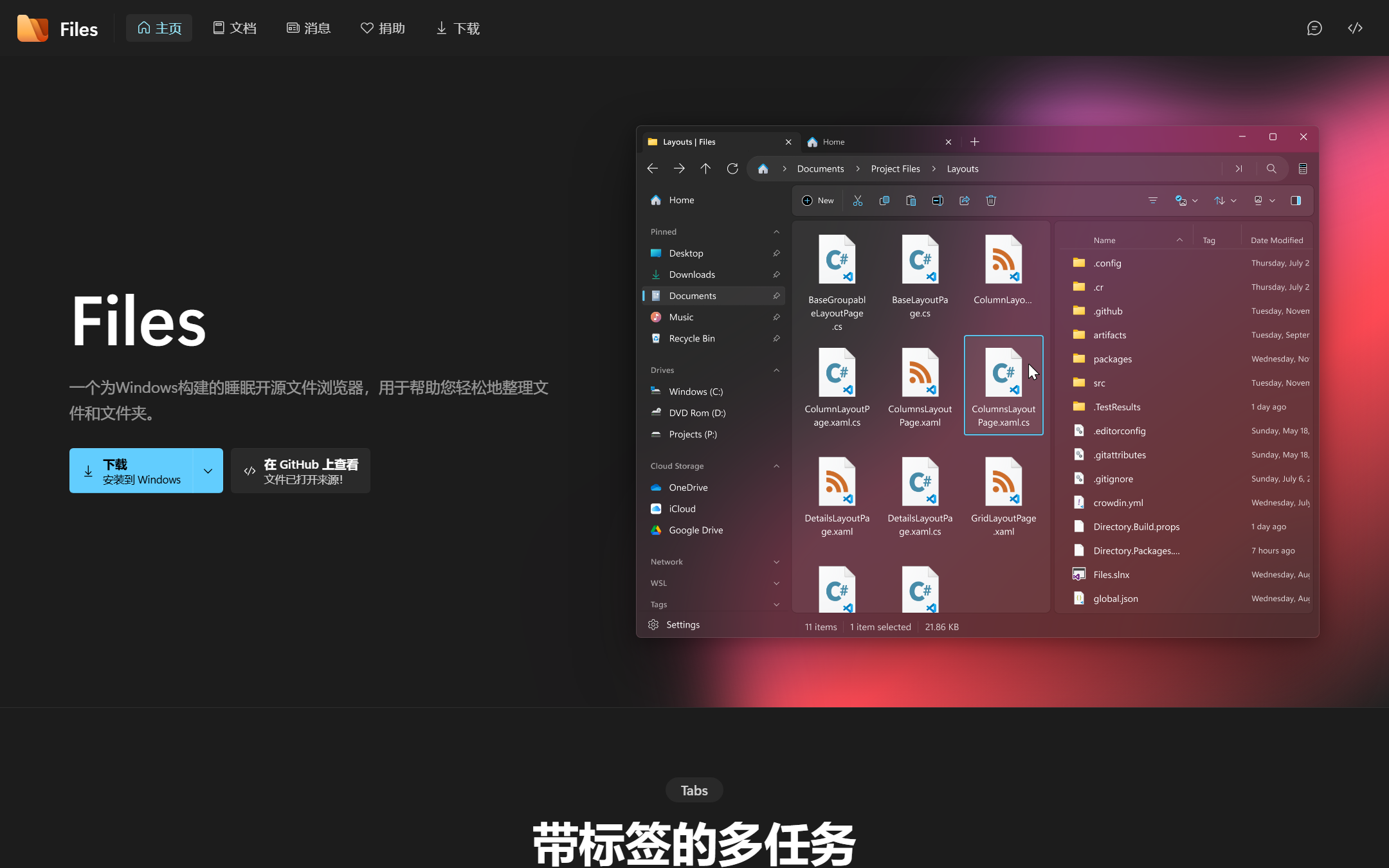Click the New button in Files toolbar

[x=818, y=201]
